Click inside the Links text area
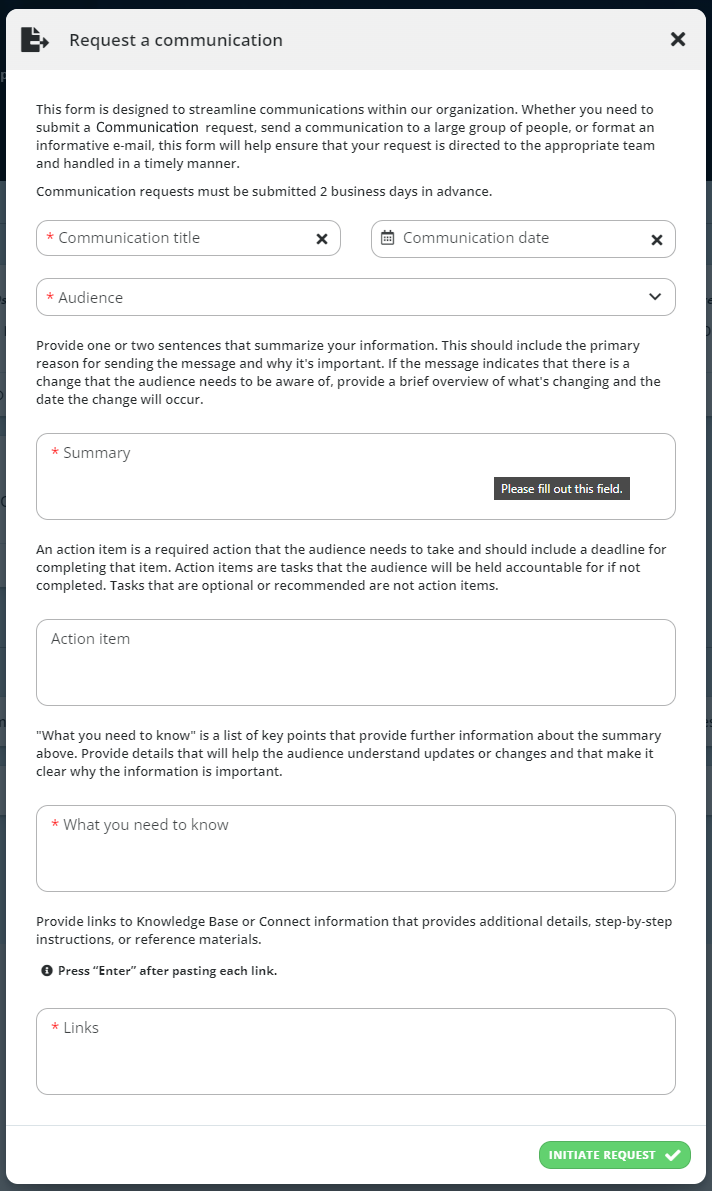The image size is (712, 1191). click(x=356, y=1051)
